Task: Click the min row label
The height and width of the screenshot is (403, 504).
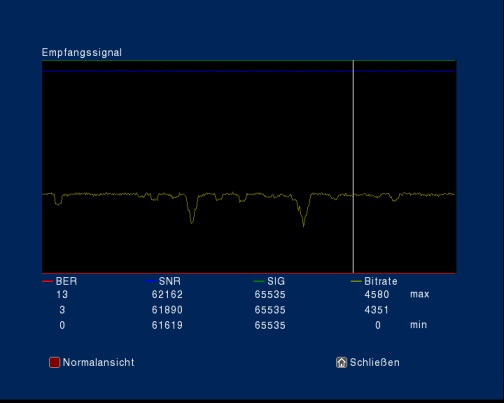Action: 418,325
